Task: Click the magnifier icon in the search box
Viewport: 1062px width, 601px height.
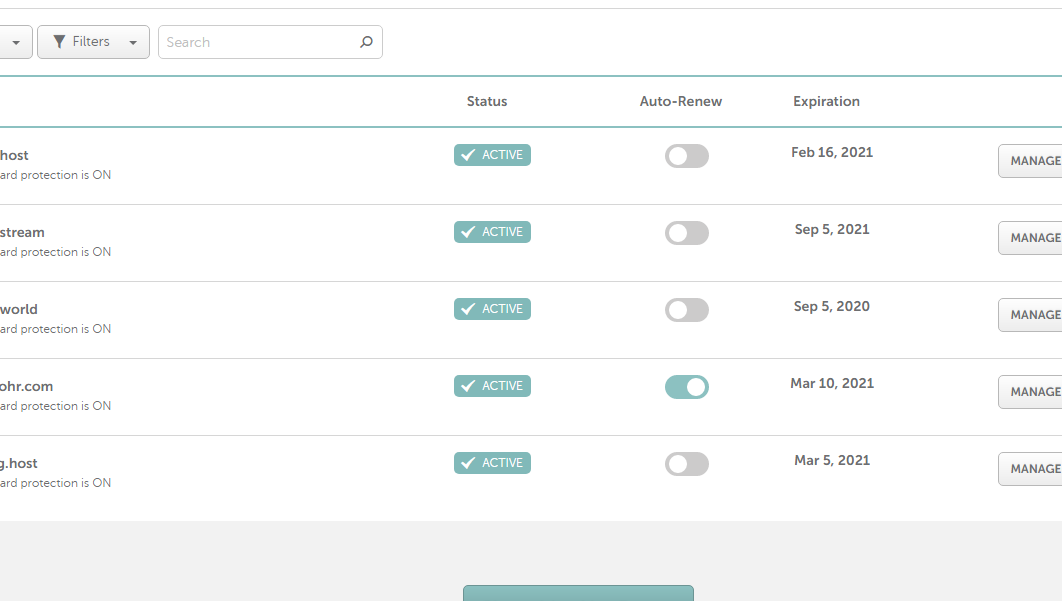Action: [366, 42]
